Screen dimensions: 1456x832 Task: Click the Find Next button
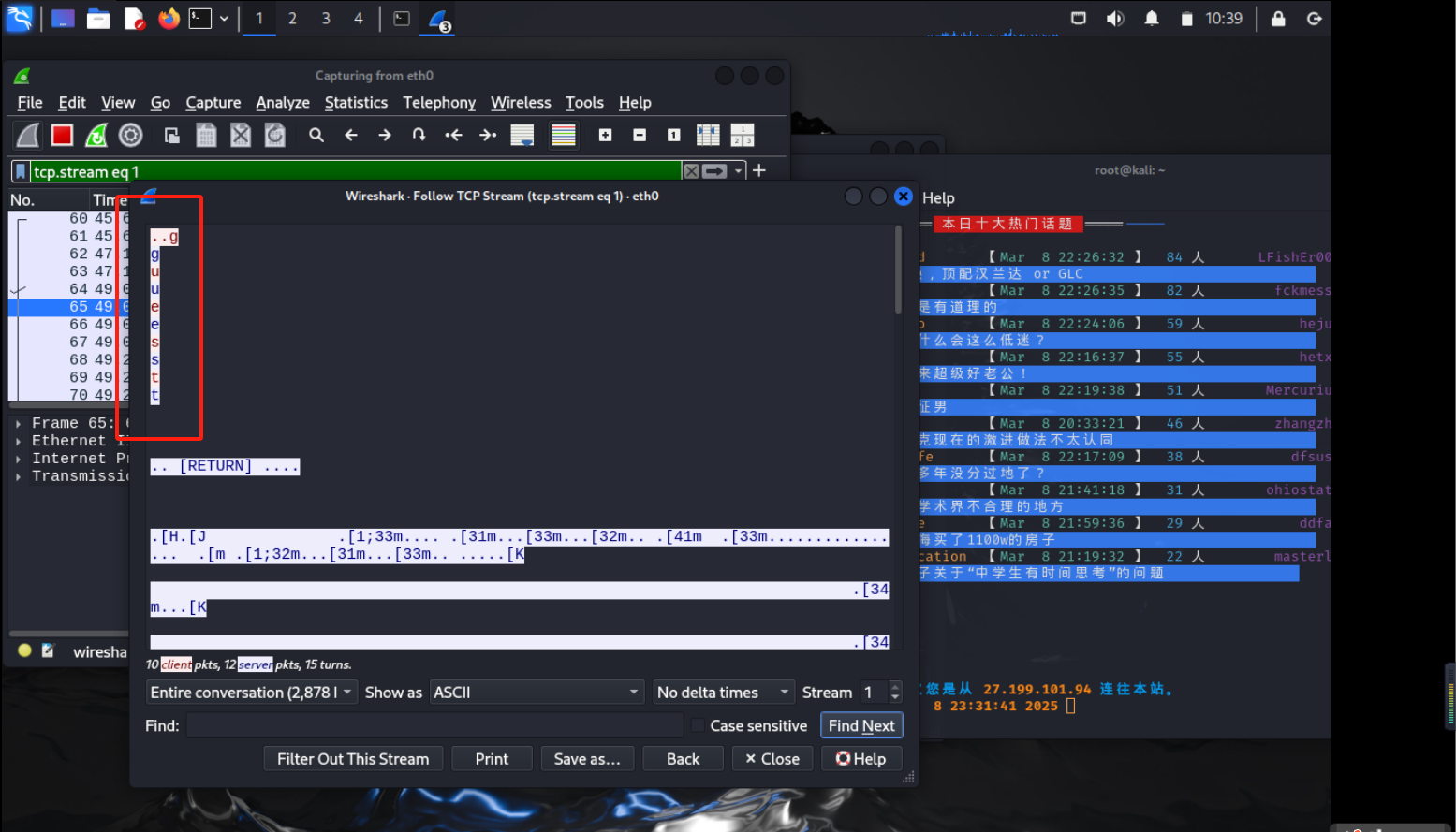pos(861,725)
